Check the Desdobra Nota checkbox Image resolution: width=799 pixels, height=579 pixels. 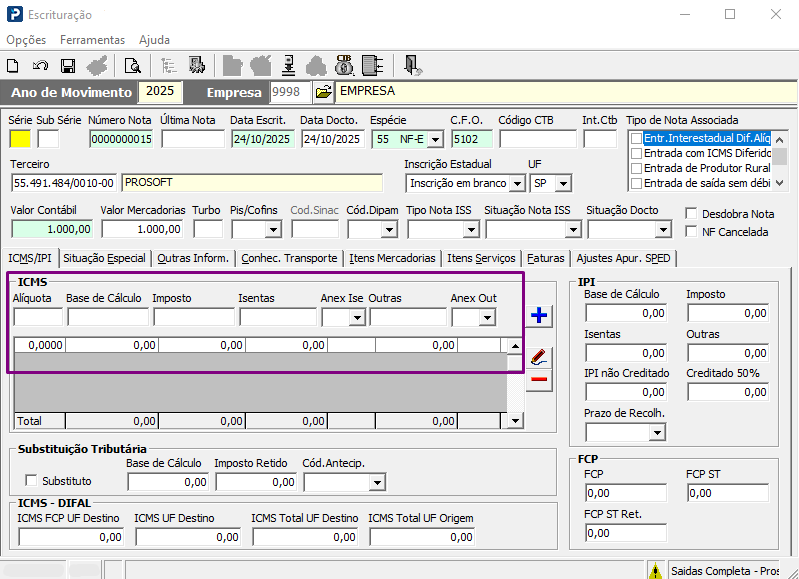692,214
